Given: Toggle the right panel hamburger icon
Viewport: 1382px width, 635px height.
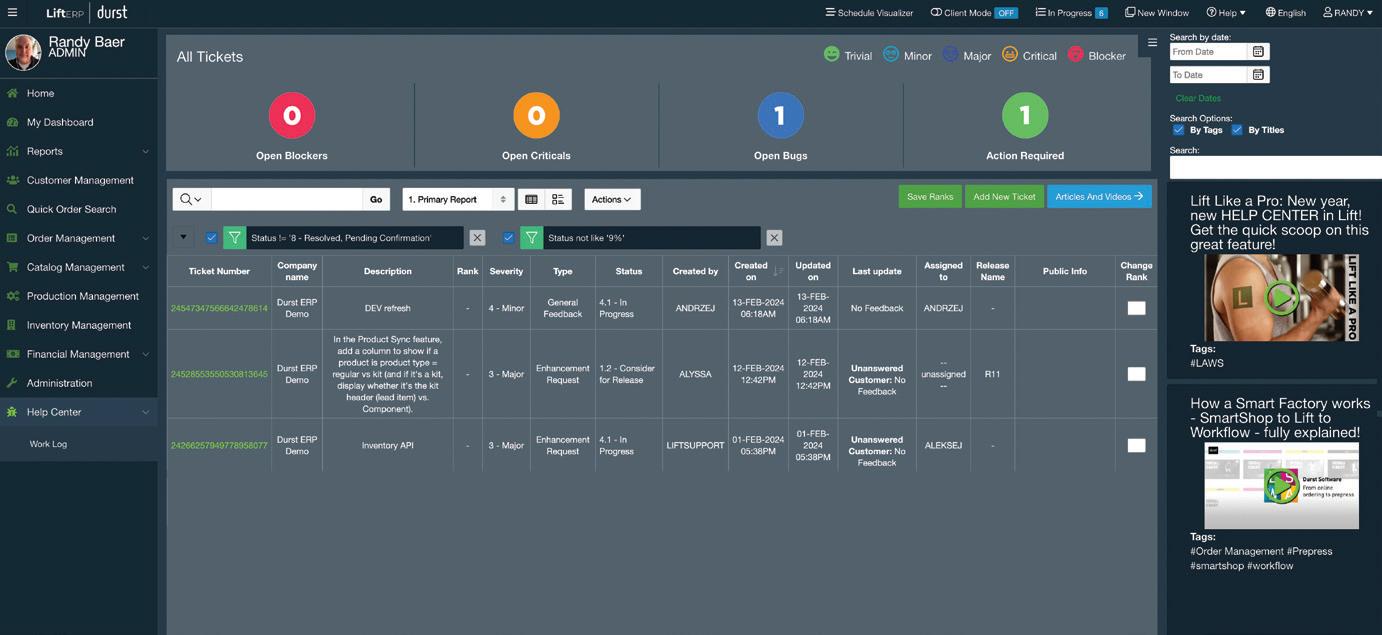Looking at the screenshot, I should [1152, 43].
